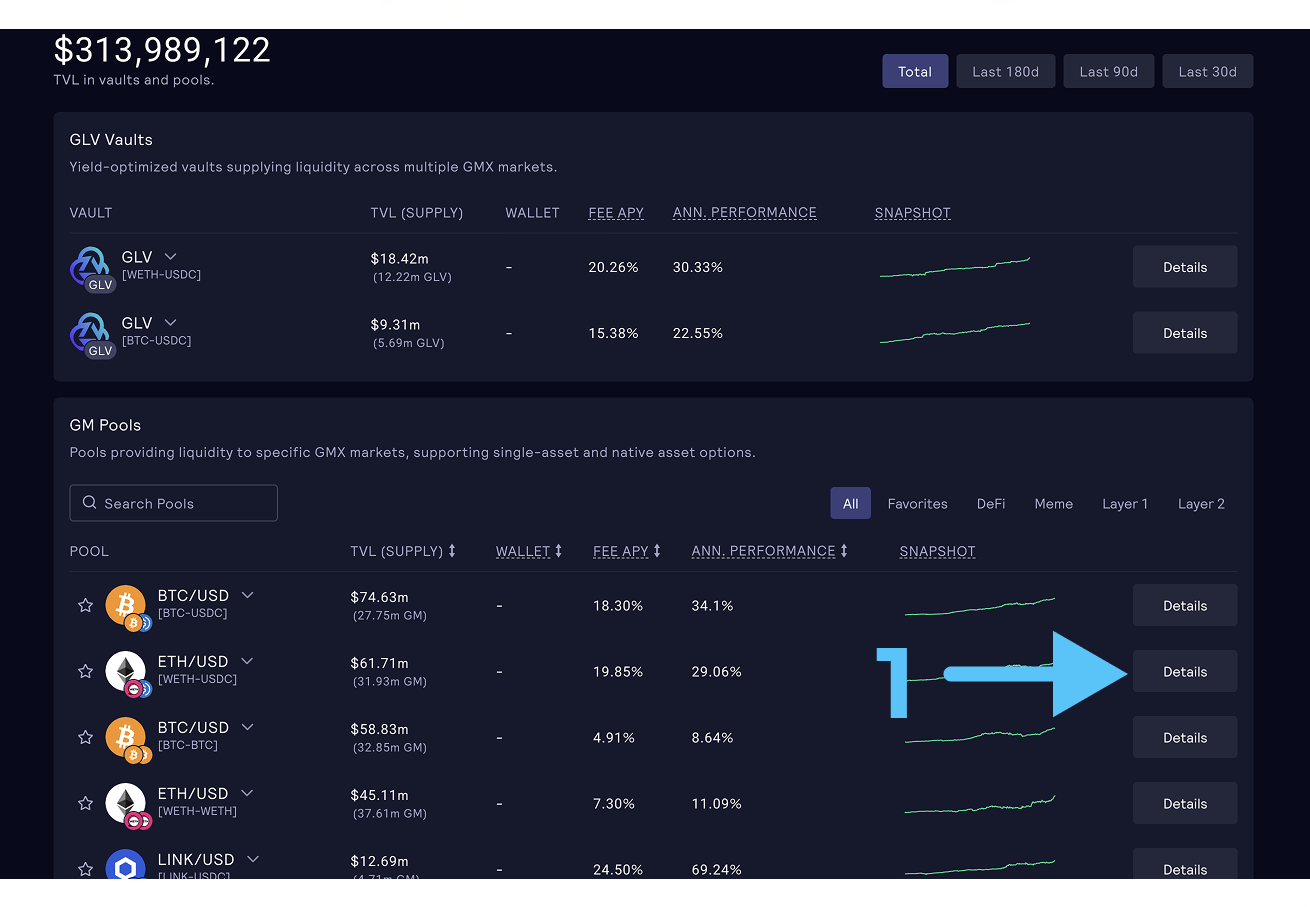Click the Ethereum icon in ETH/USD [WETH-USDC] row
Viewport: 1310px width, 907px height.
(125, 671)
